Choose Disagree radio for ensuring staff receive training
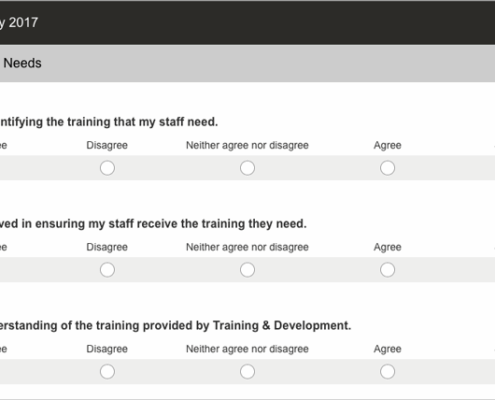Screen dimensions: 495x400 click(107, 270)
